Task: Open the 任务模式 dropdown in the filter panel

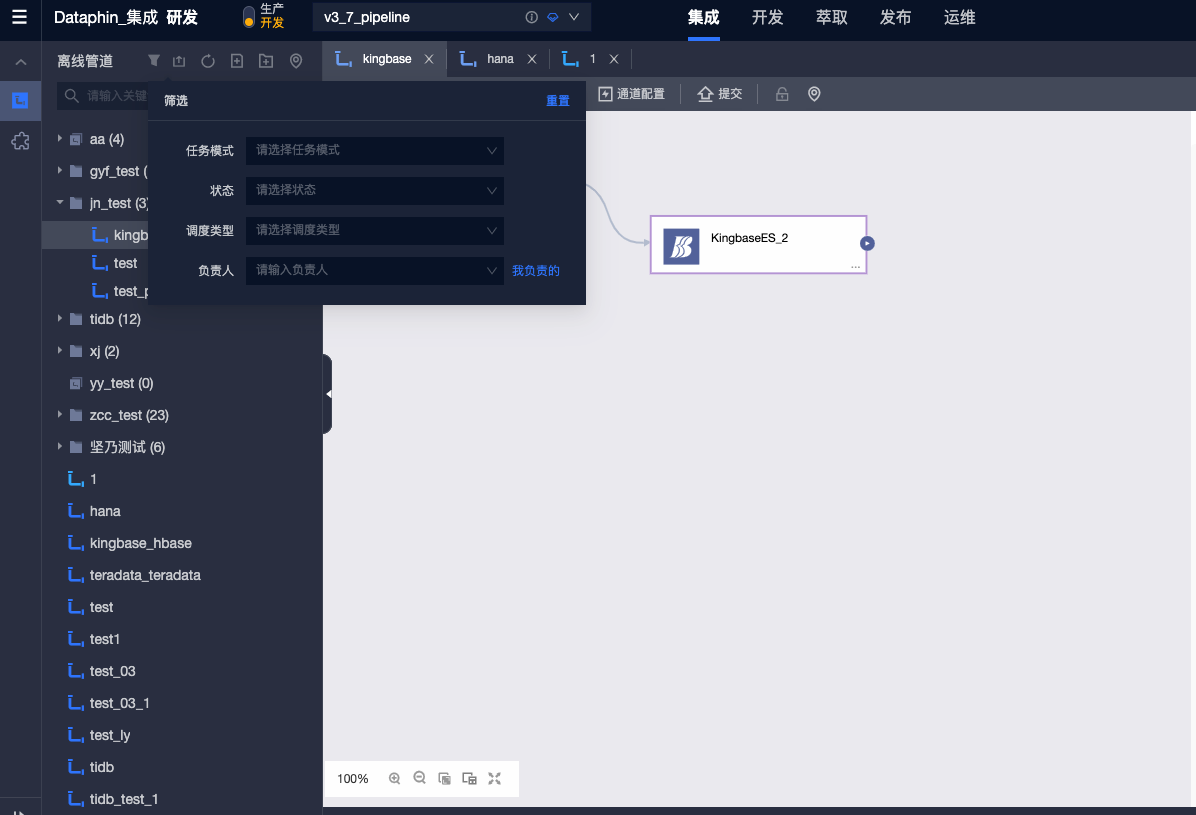Action: (x=374, y=150)
